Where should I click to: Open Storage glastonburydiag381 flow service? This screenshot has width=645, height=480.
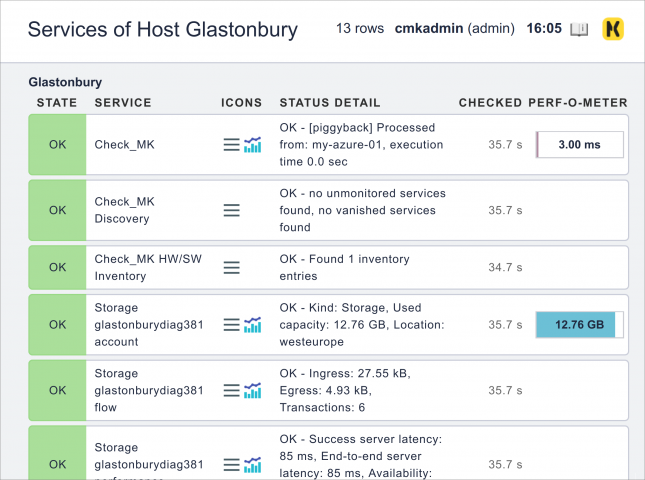tap(149, 390)
